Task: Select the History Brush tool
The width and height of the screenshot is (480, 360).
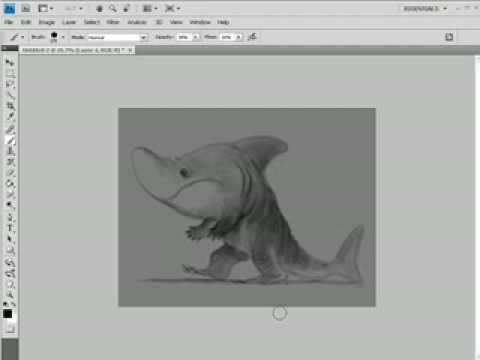Action: point(10,162)
